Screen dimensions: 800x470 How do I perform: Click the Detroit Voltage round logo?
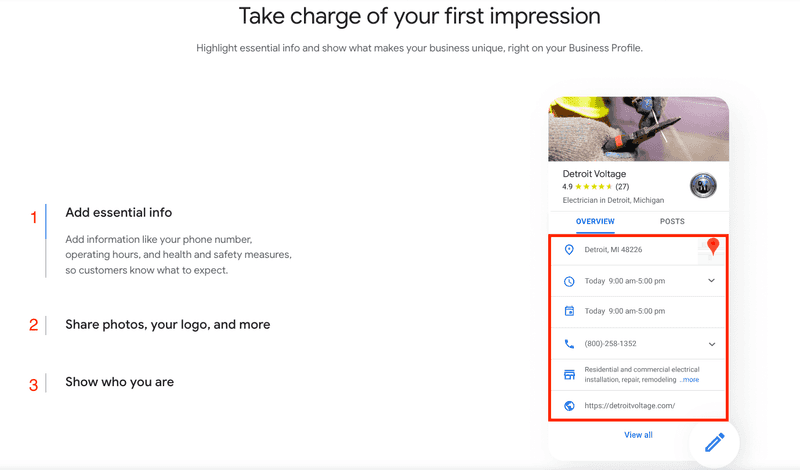pyautogui.click(x=703, y=185)
